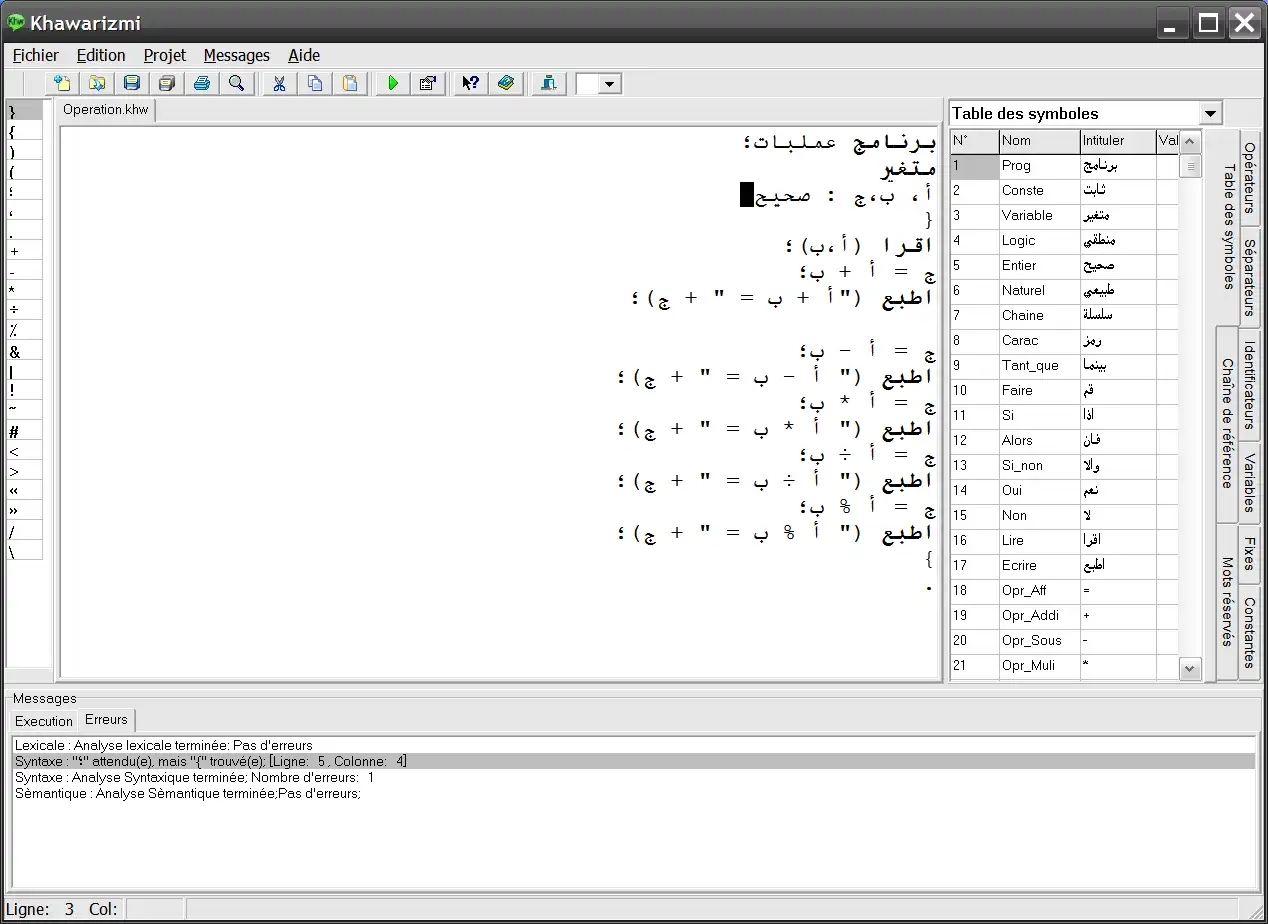Insert the tilde ~ from the palette
Viewport: 1268px width, 924px height.
(24, 411)
